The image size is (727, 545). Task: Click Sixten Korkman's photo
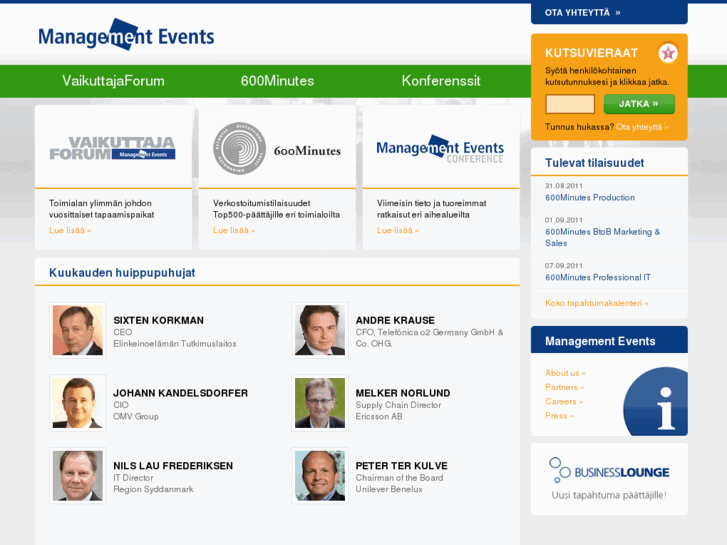click(77, 330)
